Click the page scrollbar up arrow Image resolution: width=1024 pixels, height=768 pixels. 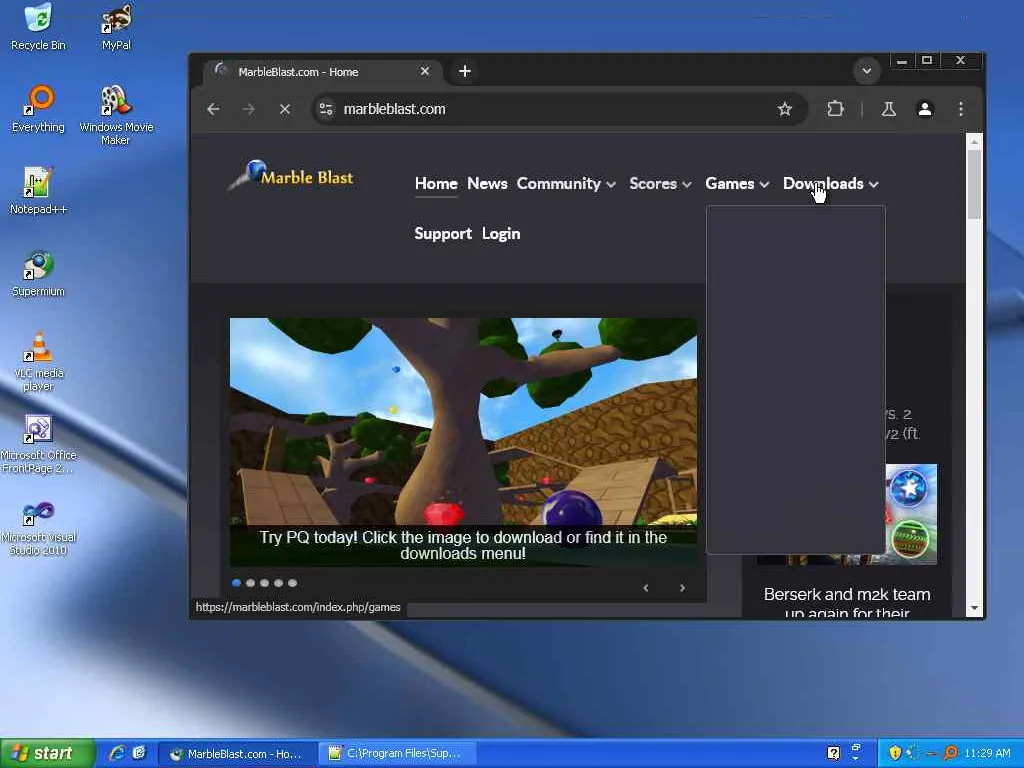click(x=974, y=141)
